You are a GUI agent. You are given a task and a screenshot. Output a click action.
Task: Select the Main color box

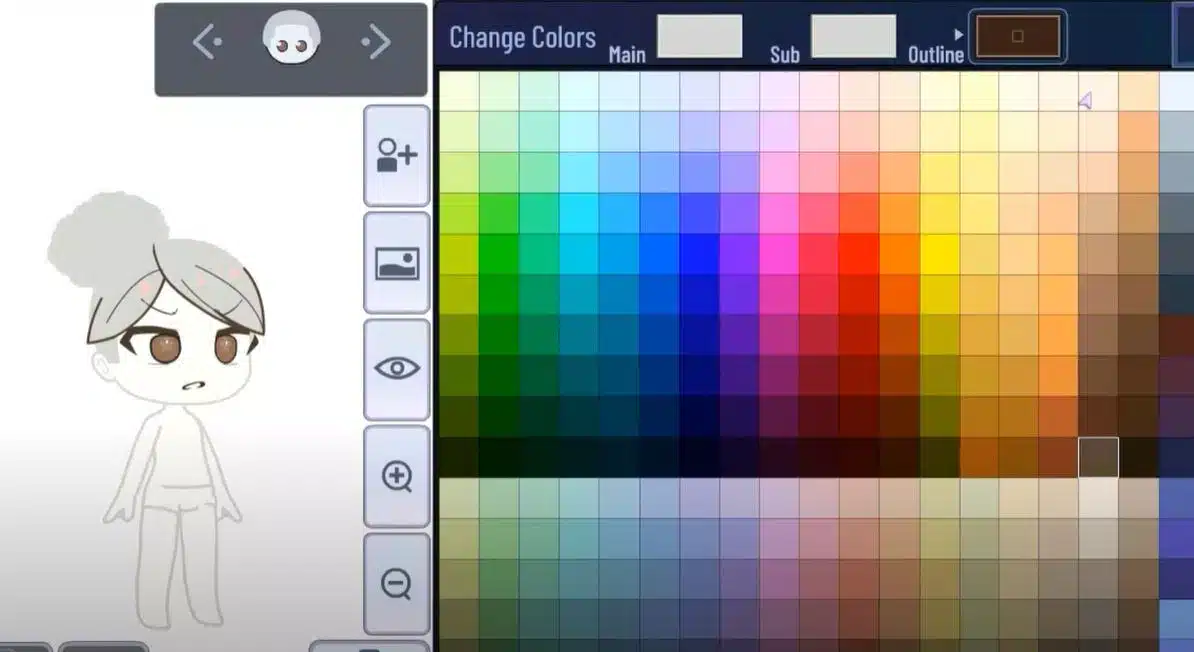click(699, 36)
